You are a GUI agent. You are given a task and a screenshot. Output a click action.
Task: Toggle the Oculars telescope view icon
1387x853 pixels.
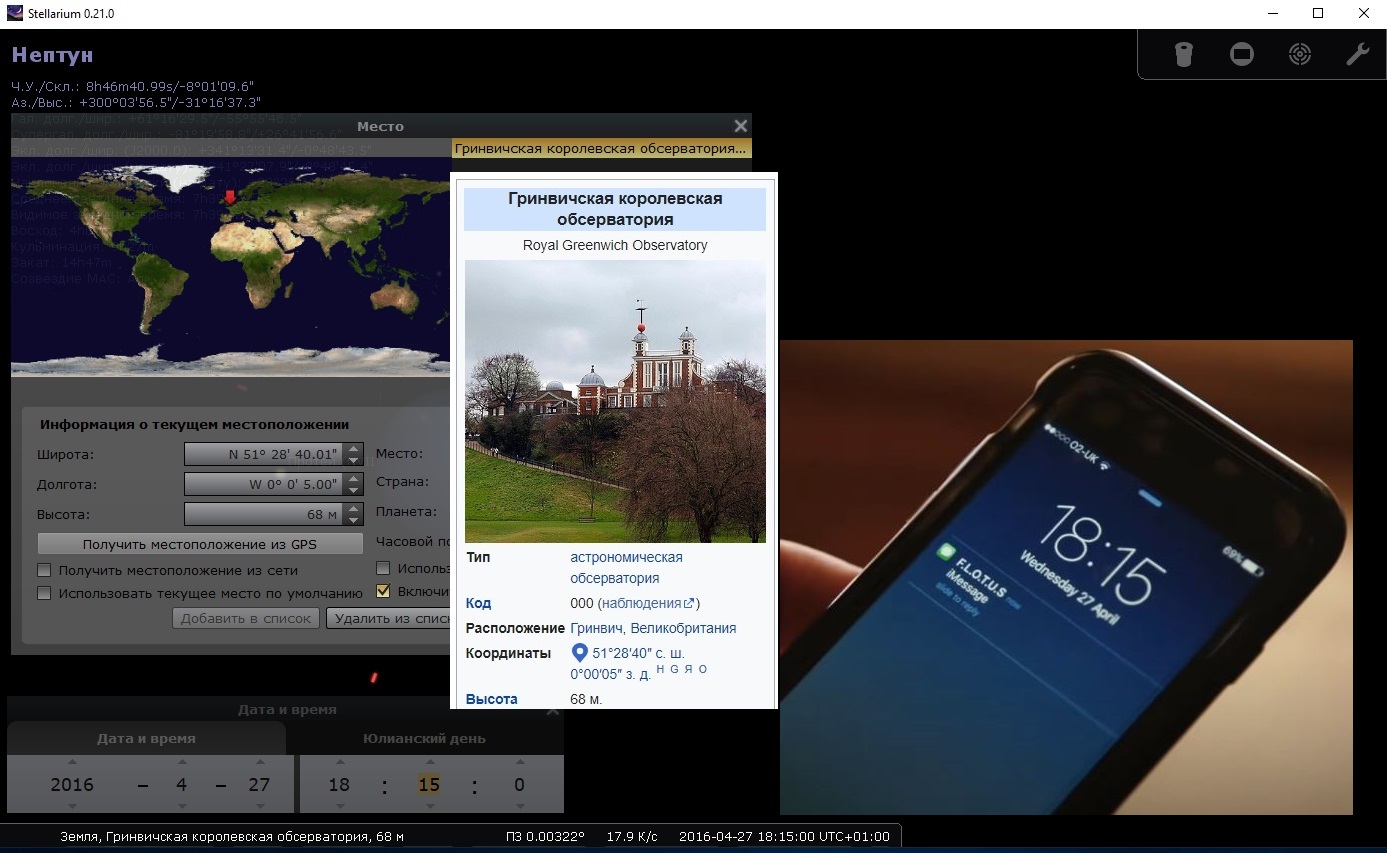point(1184,54)
